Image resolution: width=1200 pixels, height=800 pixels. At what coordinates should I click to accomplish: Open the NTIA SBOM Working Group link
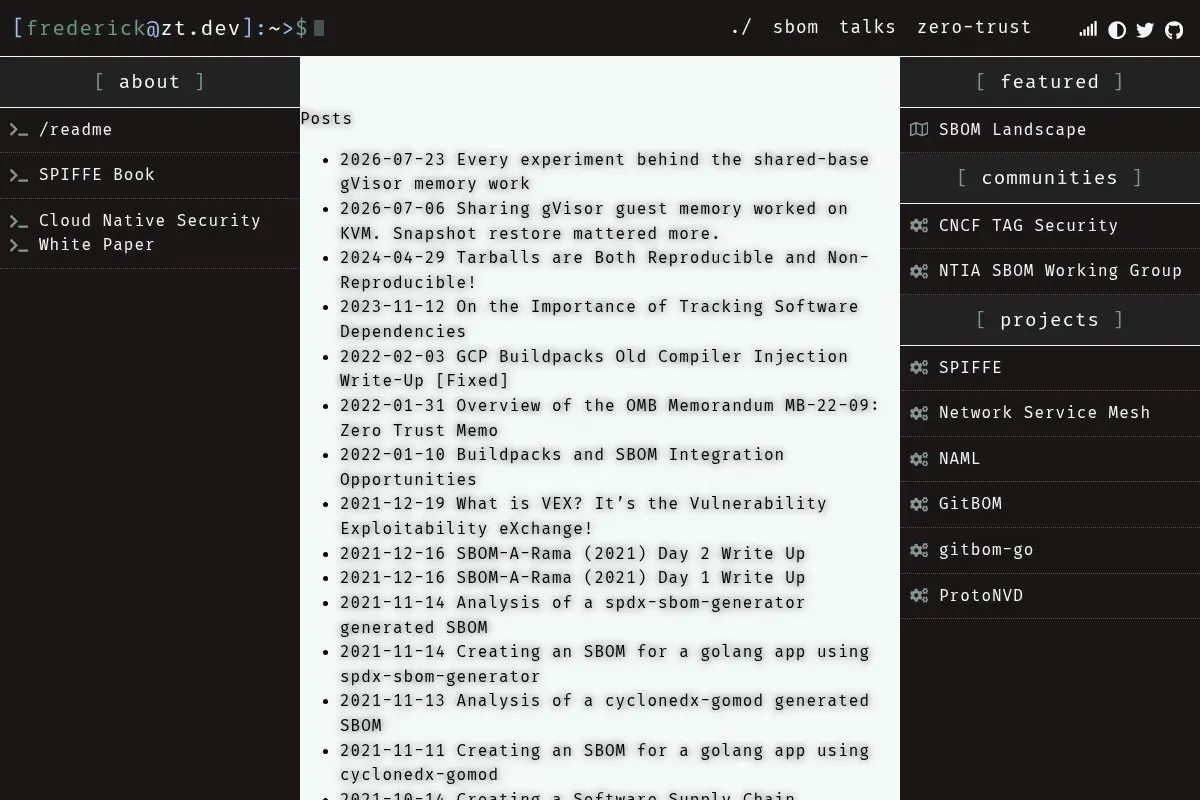[x=1060, y=271]
